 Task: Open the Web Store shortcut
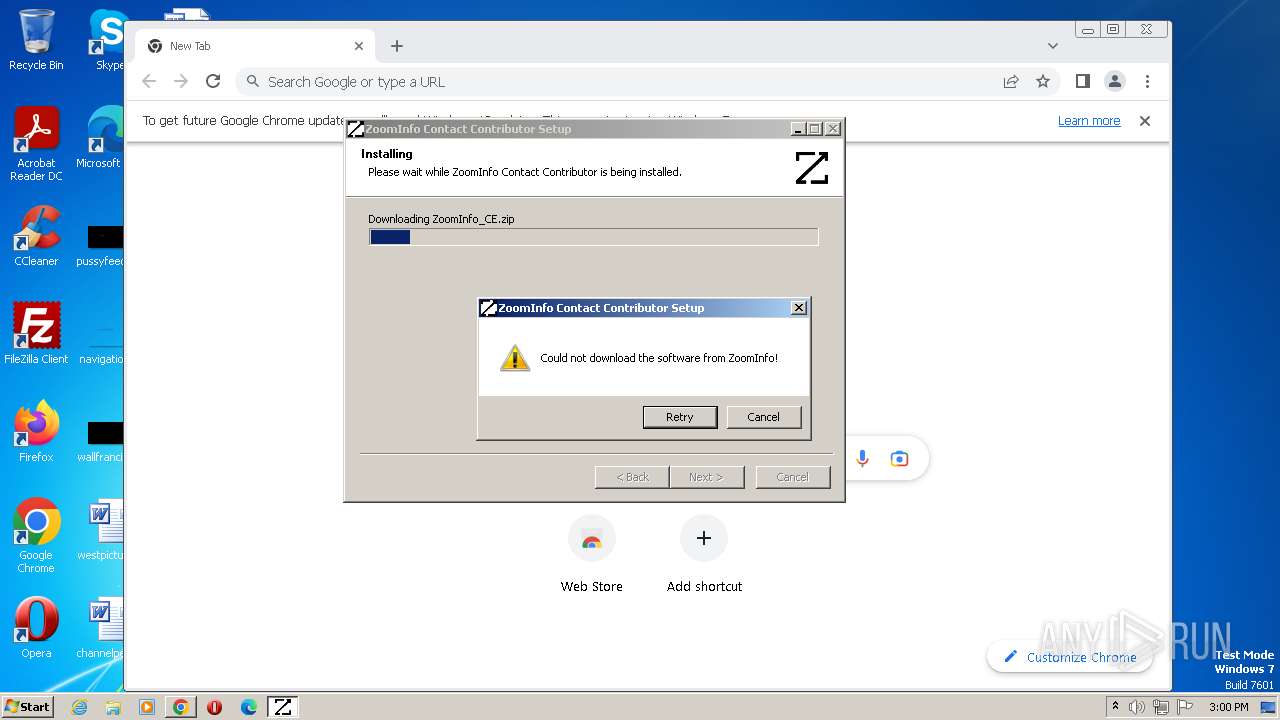click(592, 556)
